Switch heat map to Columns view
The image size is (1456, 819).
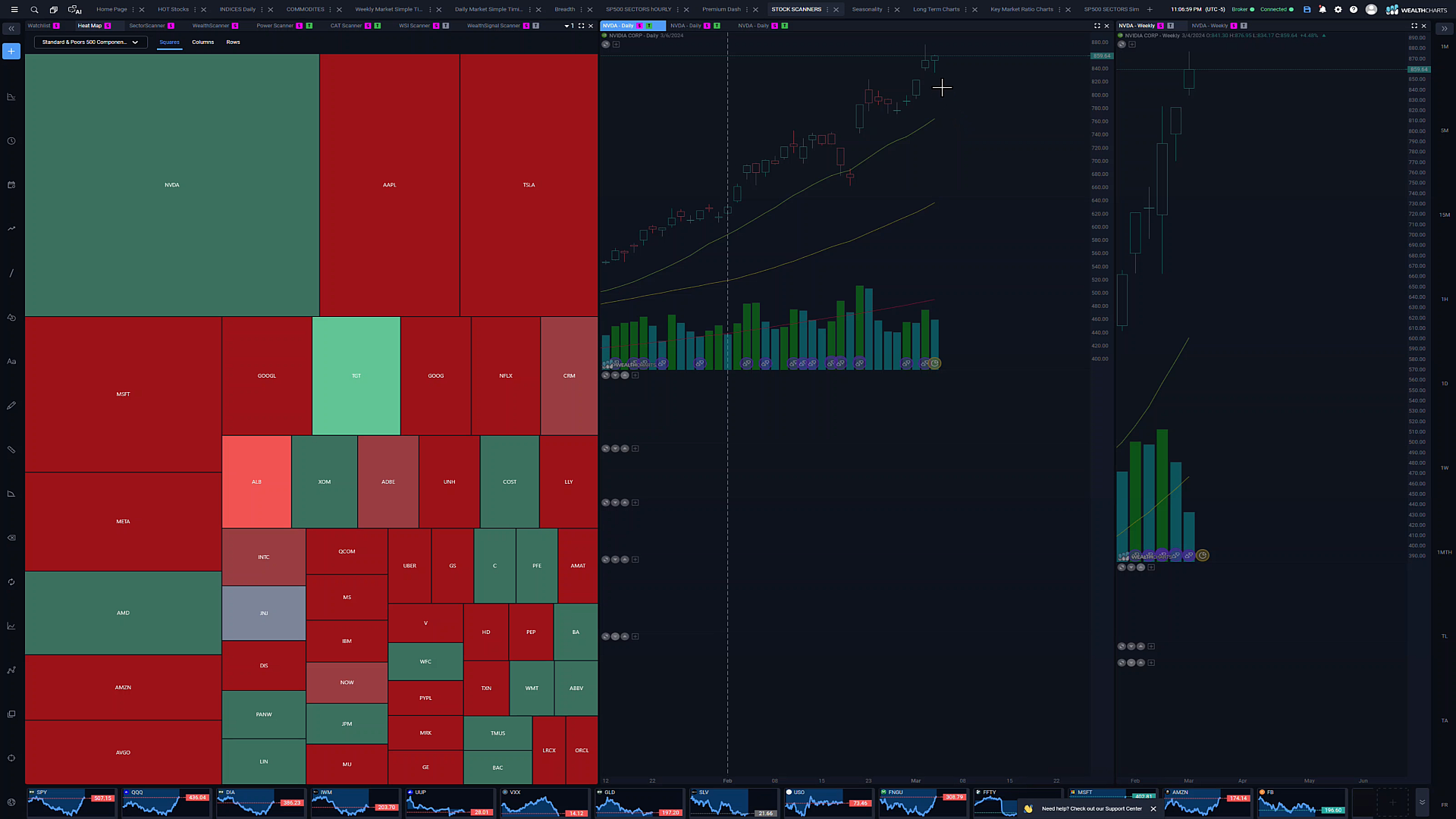202,42
